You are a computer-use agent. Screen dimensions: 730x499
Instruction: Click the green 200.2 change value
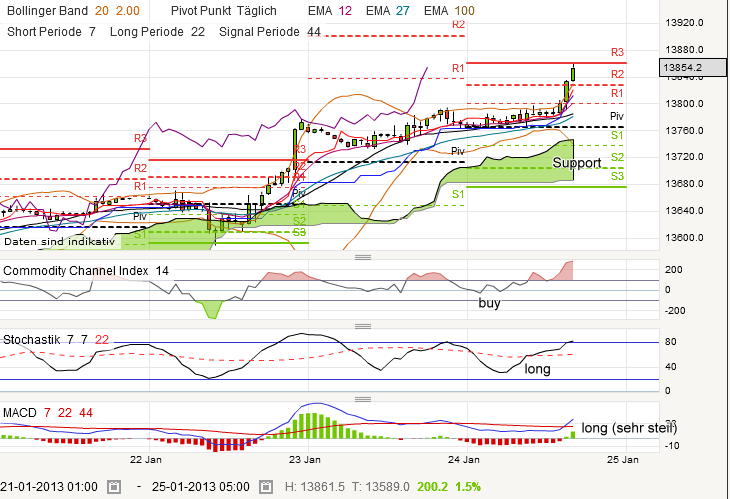point(433,487)
